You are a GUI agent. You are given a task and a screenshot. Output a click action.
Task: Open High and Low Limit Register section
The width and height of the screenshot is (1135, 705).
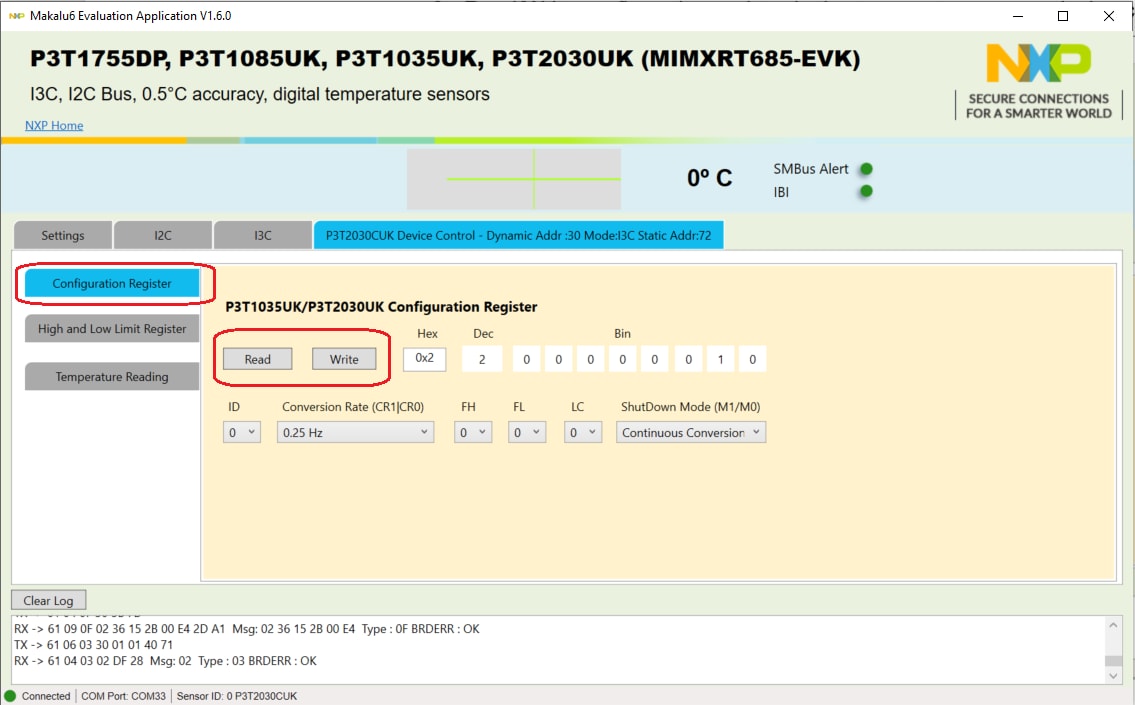112,329
